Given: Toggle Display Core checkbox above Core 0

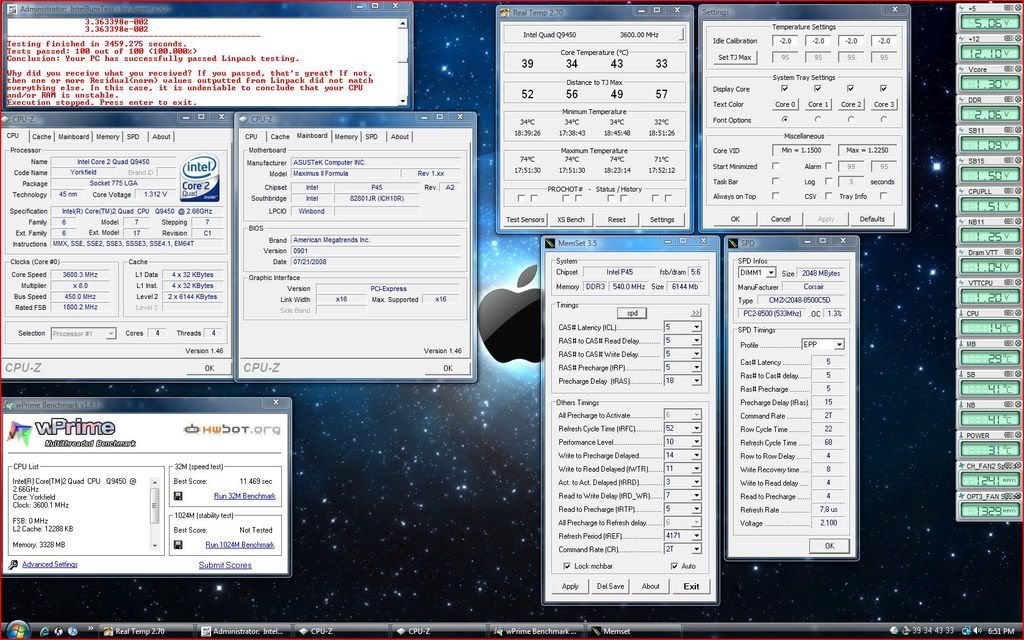Looking at the screenshot, I should [x=784, y=88].
